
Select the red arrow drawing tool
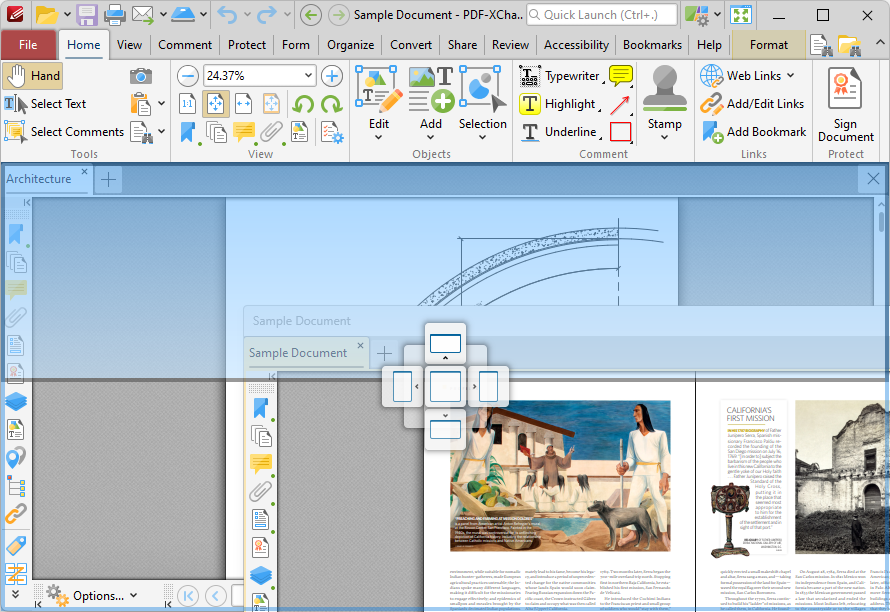pyautogui.click(x=620, y=104)
